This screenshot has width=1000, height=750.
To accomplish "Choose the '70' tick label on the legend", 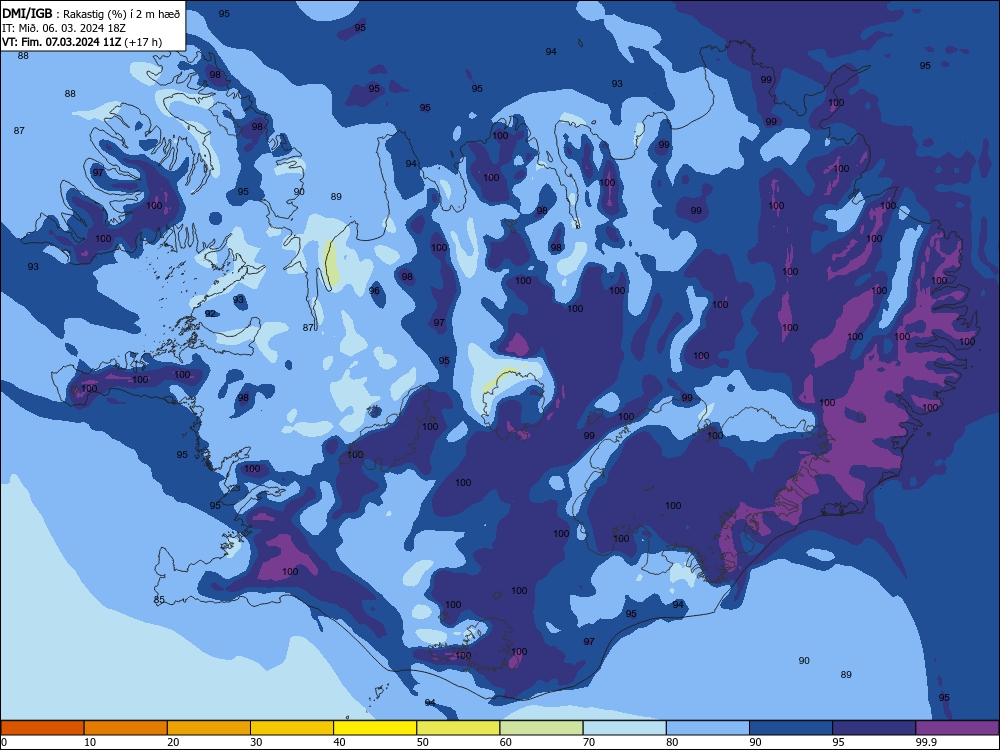I will click(589, 742).
